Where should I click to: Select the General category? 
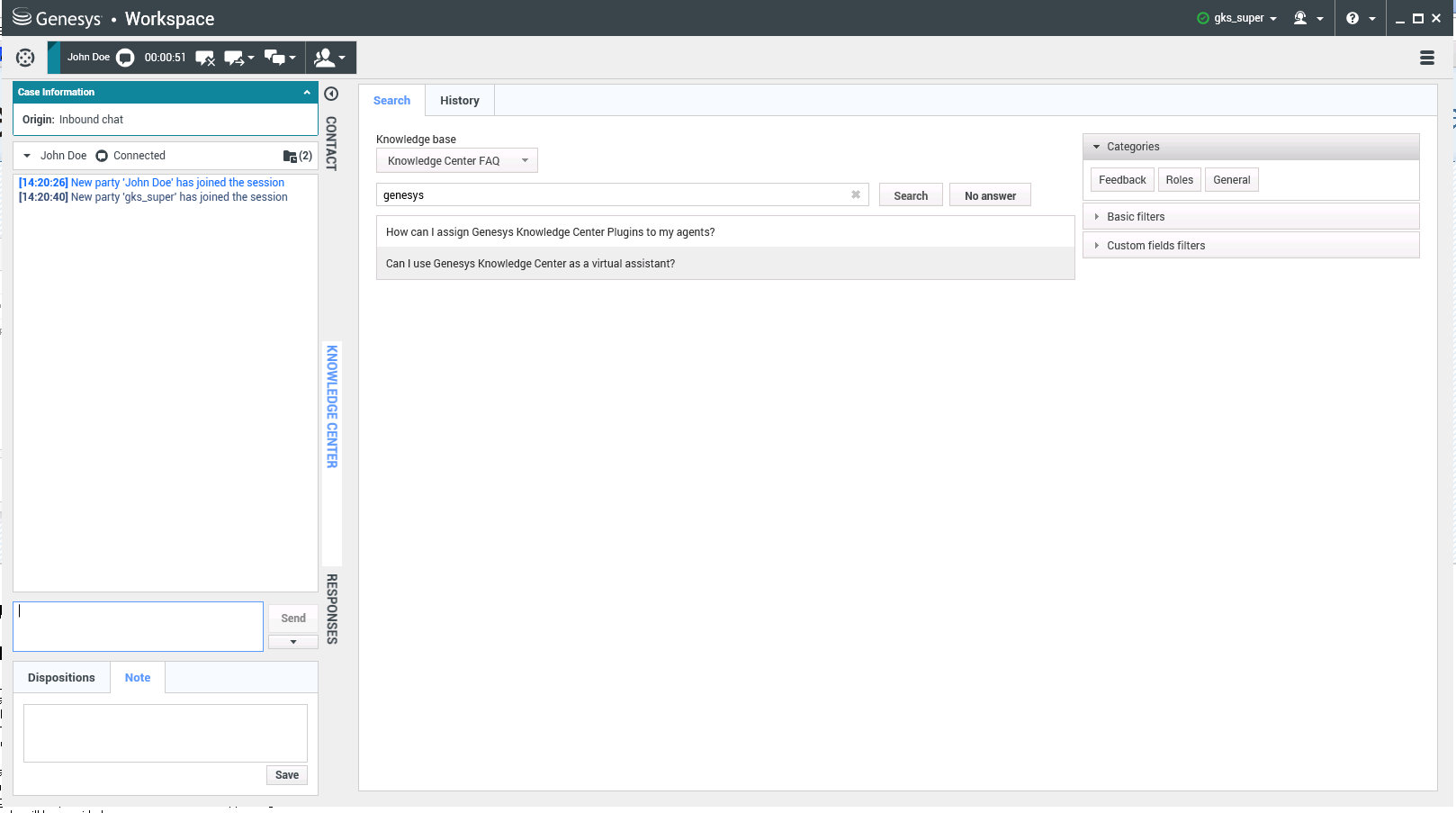click(x=1232, y=180)
